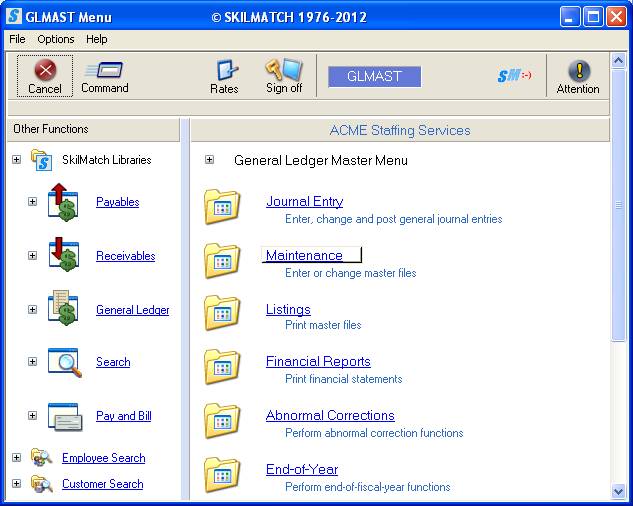
Task: Click the Search magnifier icon
Action: coord(65,362)
